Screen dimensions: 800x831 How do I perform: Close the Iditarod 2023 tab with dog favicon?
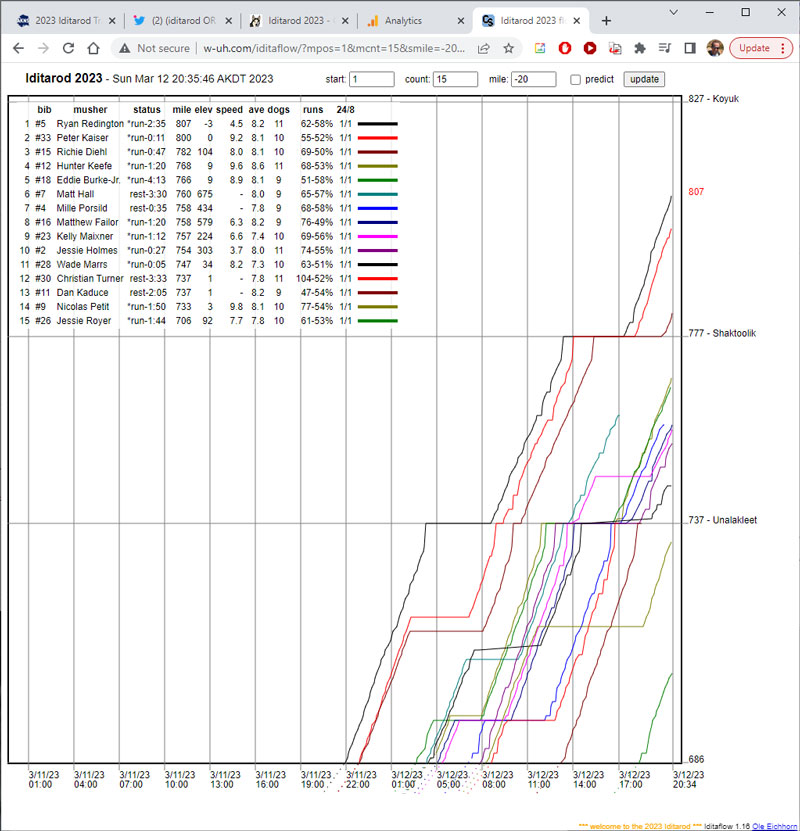click(x=345, y=21)
